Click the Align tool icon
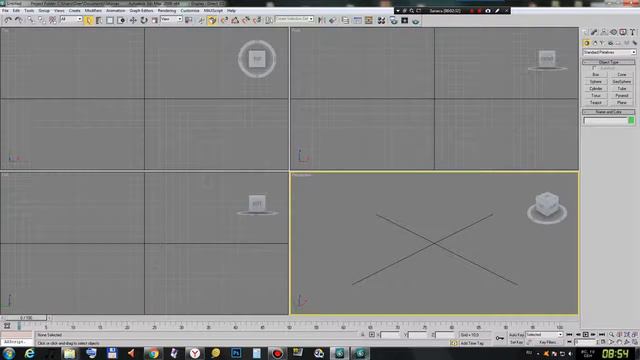 click(x=333, y=20)
